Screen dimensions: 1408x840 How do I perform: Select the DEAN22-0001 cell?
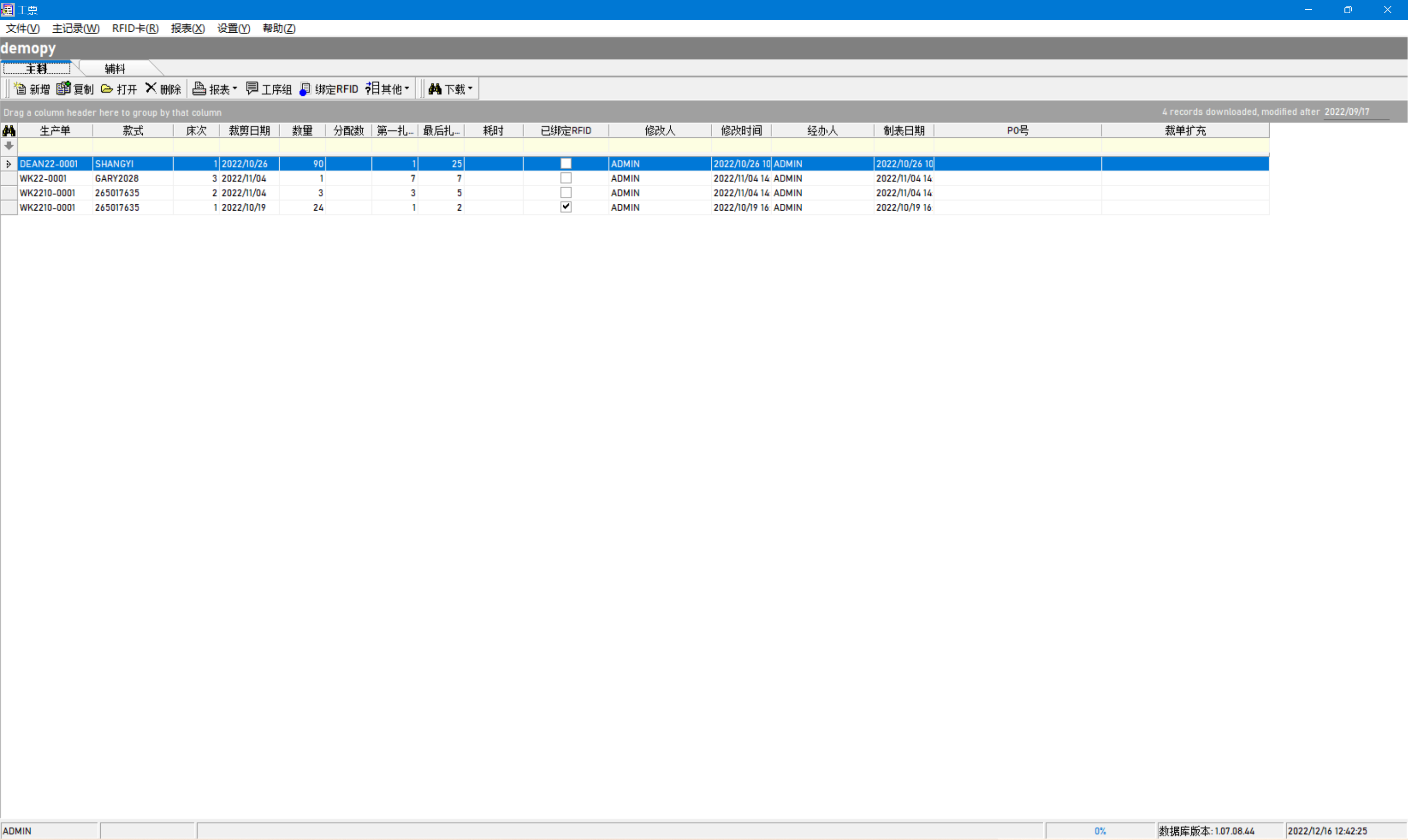click(55, 164)
